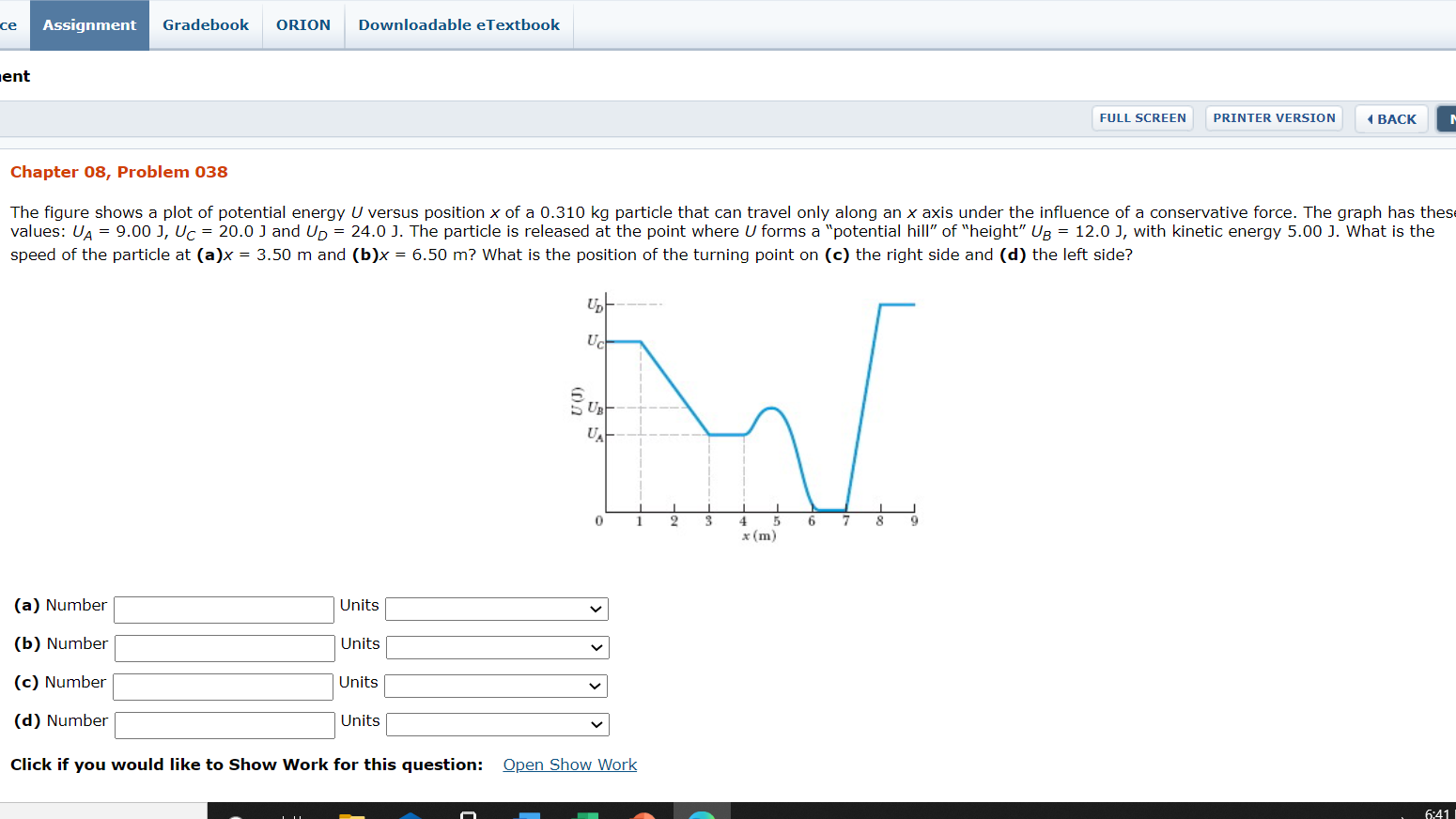Open the Units dropdown for part (a)
Viewport: 1456px width, 819px height.
(496, 609)
